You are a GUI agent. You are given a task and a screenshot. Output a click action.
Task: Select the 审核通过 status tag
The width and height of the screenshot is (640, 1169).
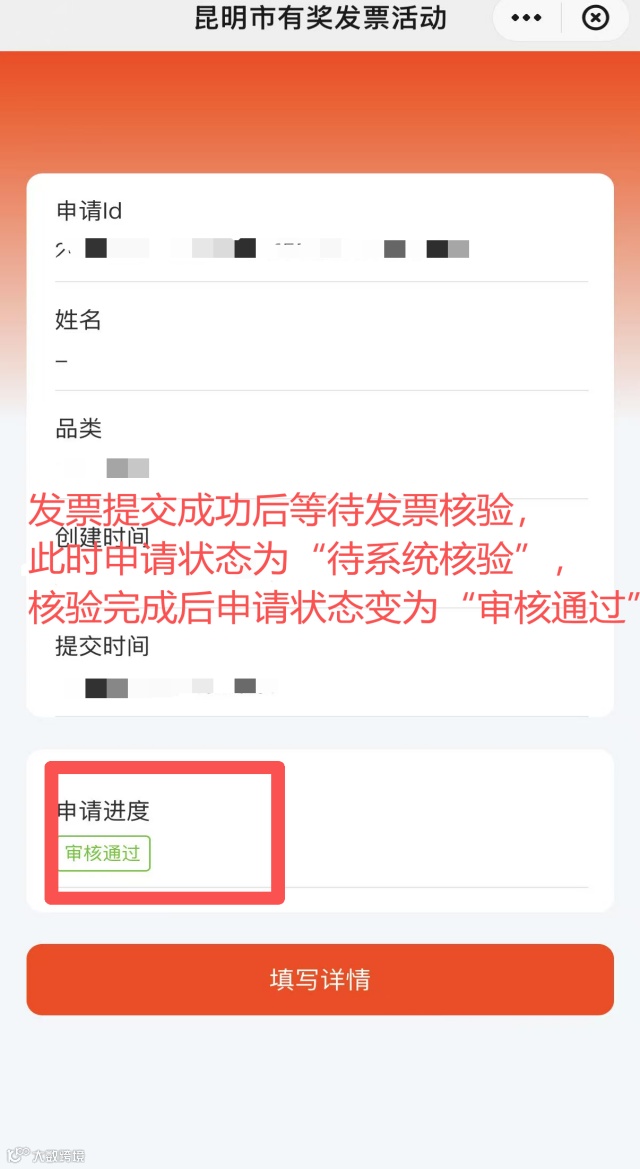[104, 854]
